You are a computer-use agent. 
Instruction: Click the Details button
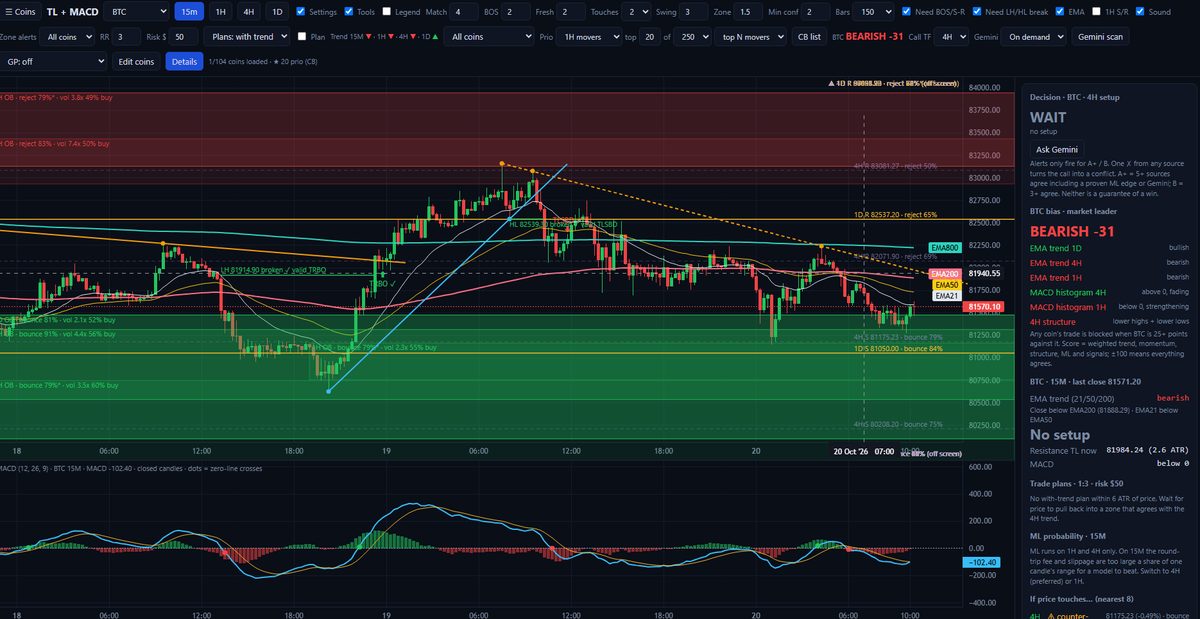184,61
